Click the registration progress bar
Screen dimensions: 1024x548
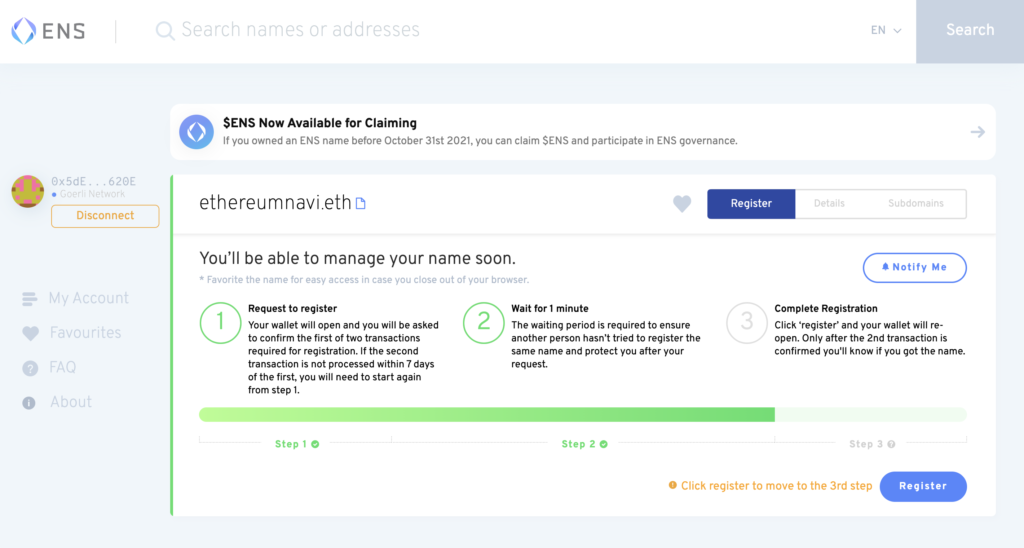click(x=583, y=414)
